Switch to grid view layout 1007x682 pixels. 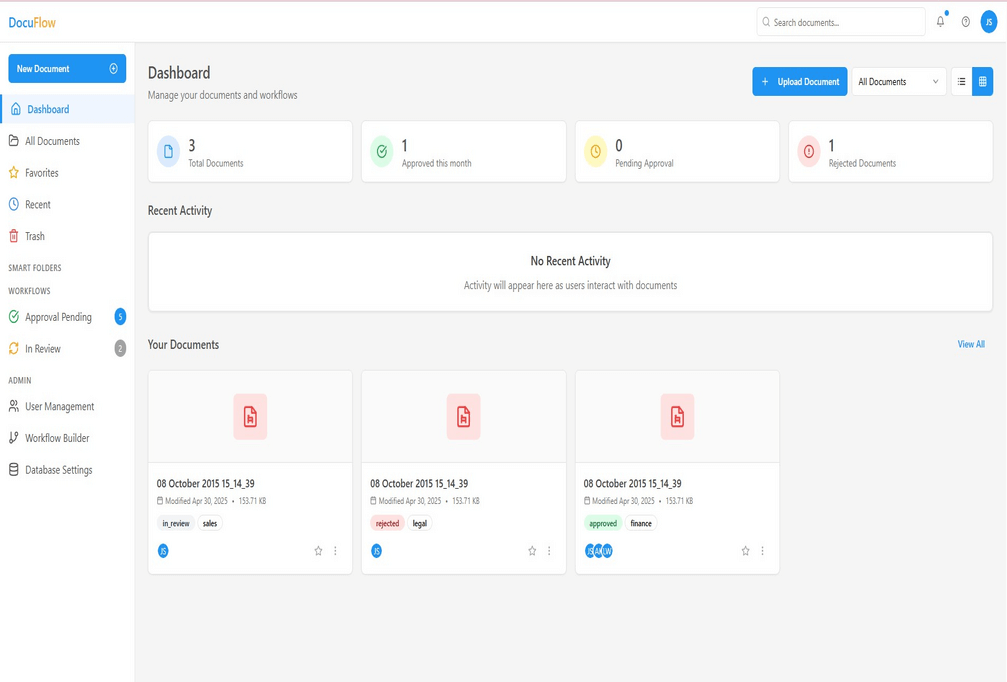point(983,82)
